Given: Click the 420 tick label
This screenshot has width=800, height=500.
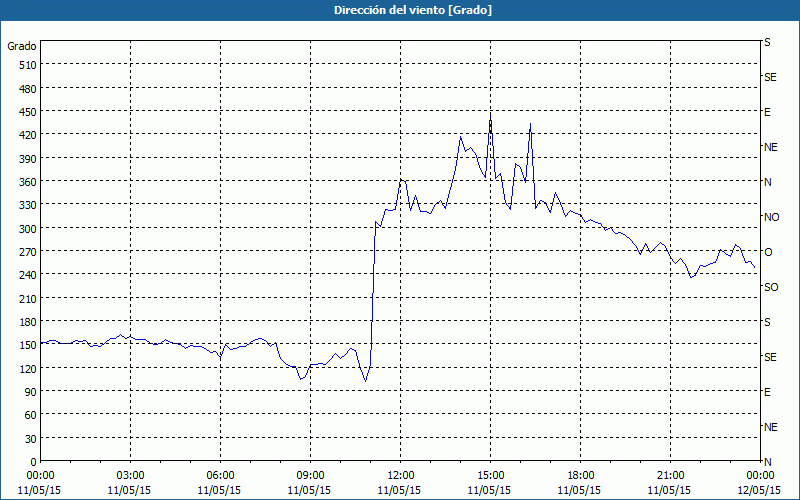Looking at the screenshot, I should tap(28, 135).
